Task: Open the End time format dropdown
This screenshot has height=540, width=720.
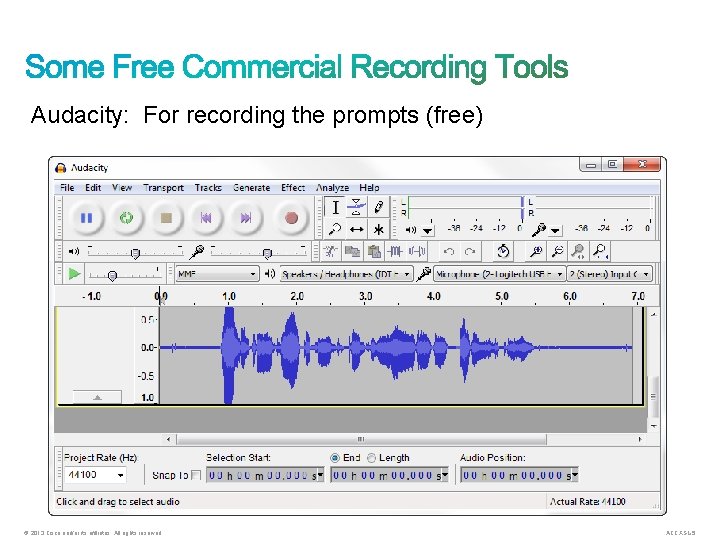Action: [444, 475]
